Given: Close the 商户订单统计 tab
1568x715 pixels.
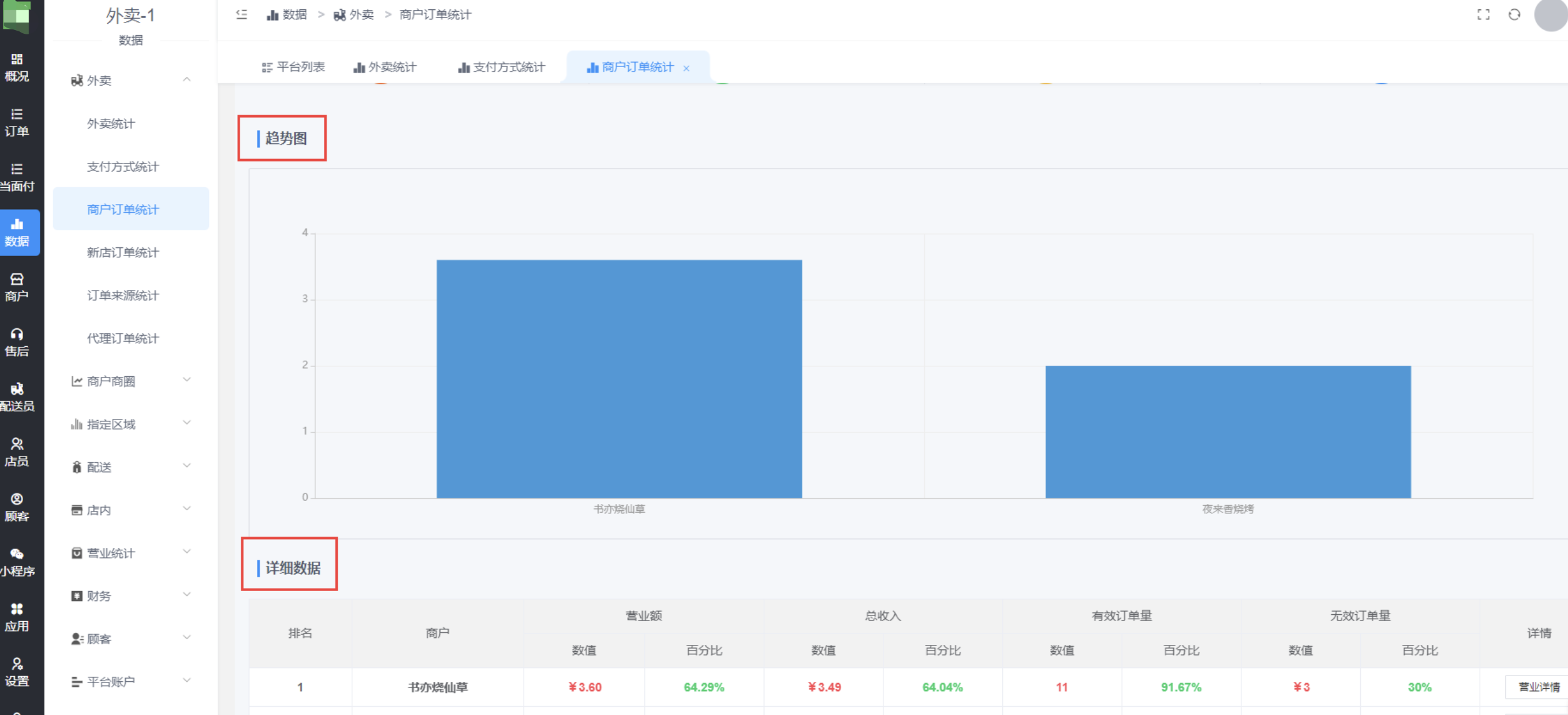Looking at the screenshot, I should point(686,68).
